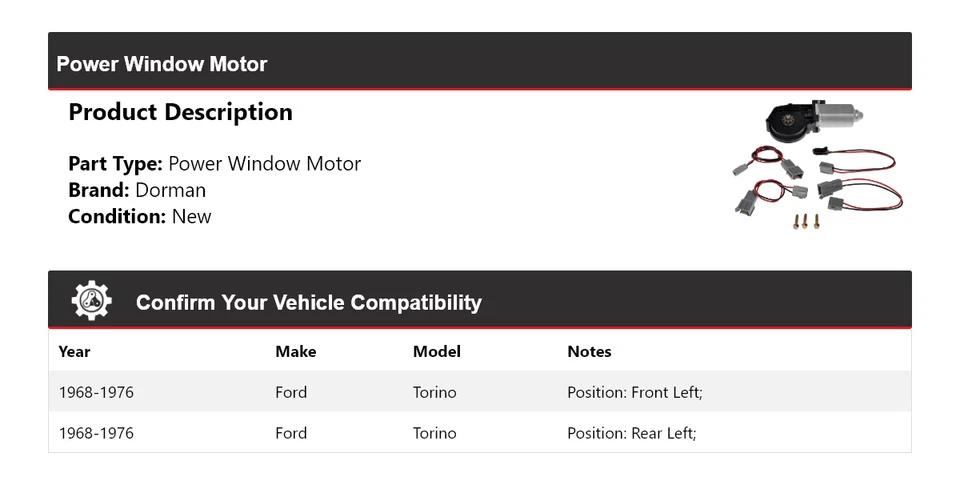Select Torino in the Front Left row
The image size is (960, 485).
tap(434, 392)
